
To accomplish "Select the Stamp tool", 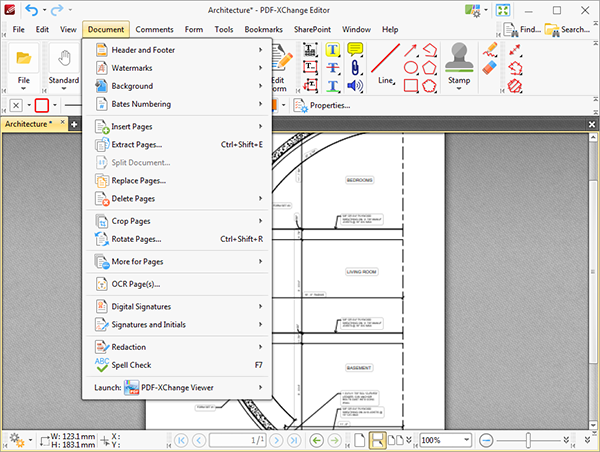I will point(459,59).
